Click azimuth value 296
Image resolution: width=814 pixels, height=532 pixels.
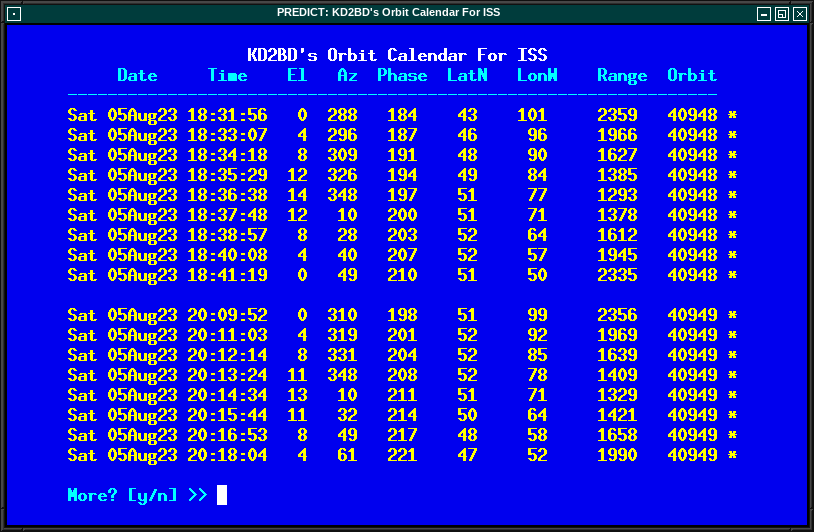coord(342,135)
